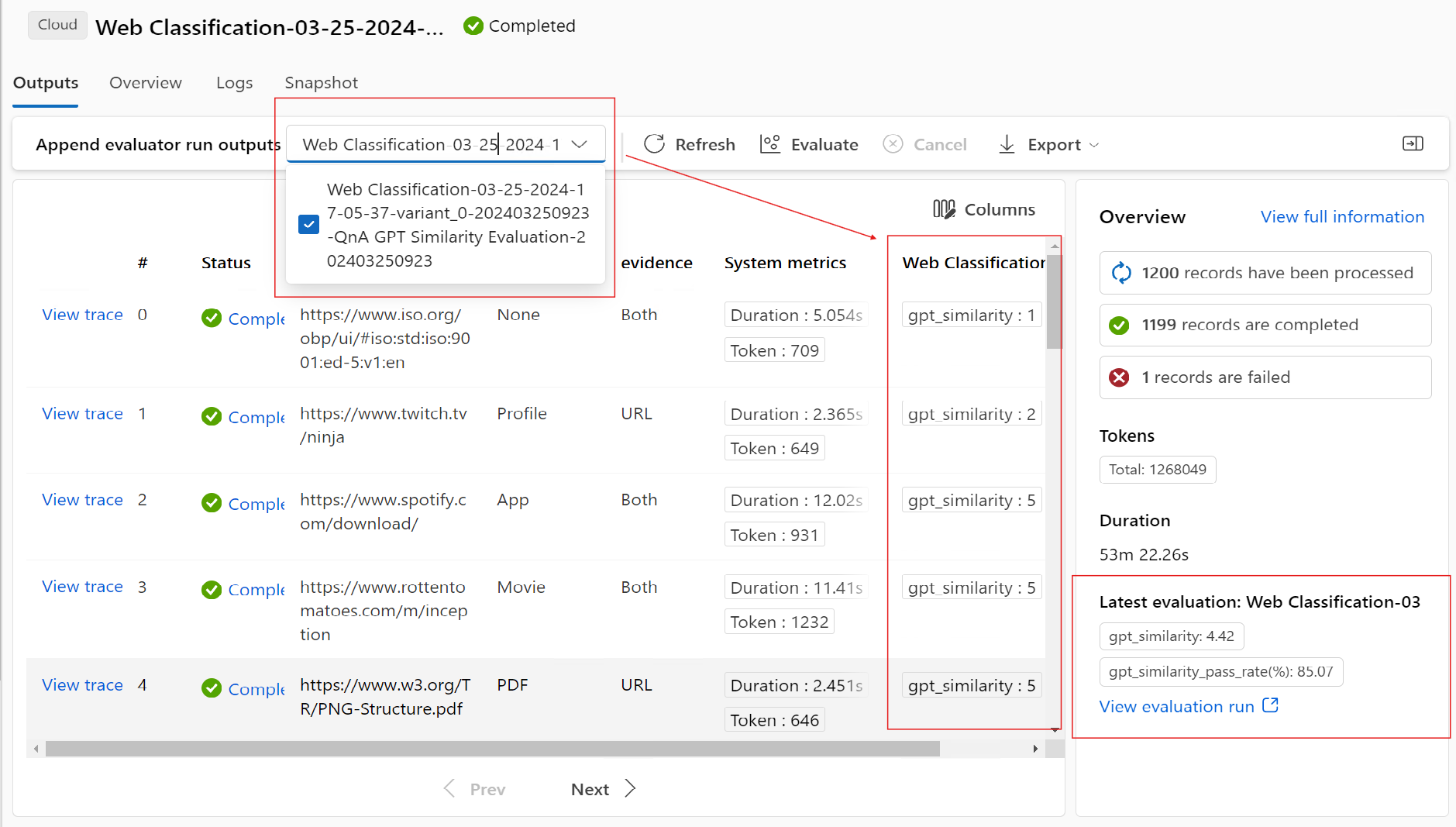Screen dimensions: 1456x827
Task: Click View full information link
Action: (x=1342, y=217)
